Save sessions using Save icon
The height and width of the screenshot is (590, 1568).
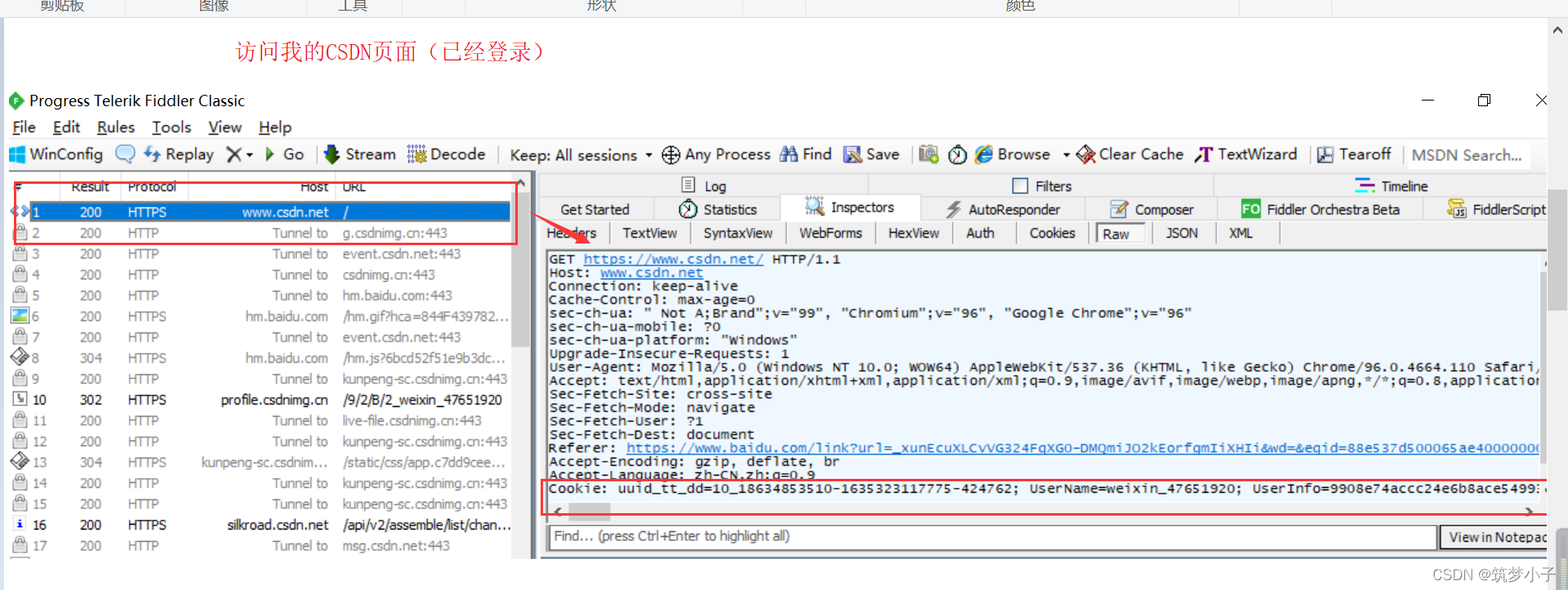coord(871,154)
